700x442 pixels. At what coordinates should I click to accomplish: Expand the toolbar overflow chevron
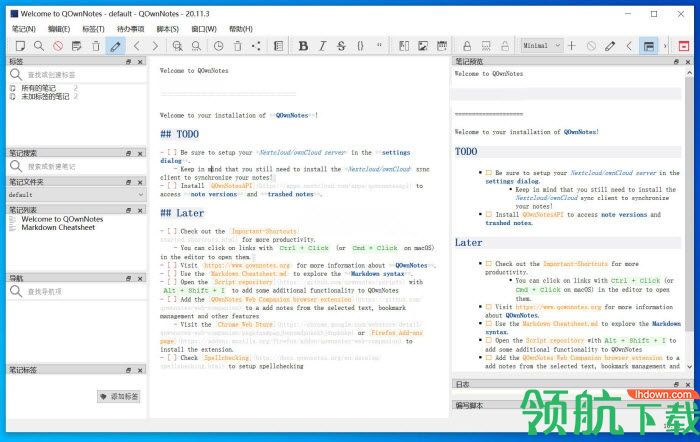(x=665, y=46)
